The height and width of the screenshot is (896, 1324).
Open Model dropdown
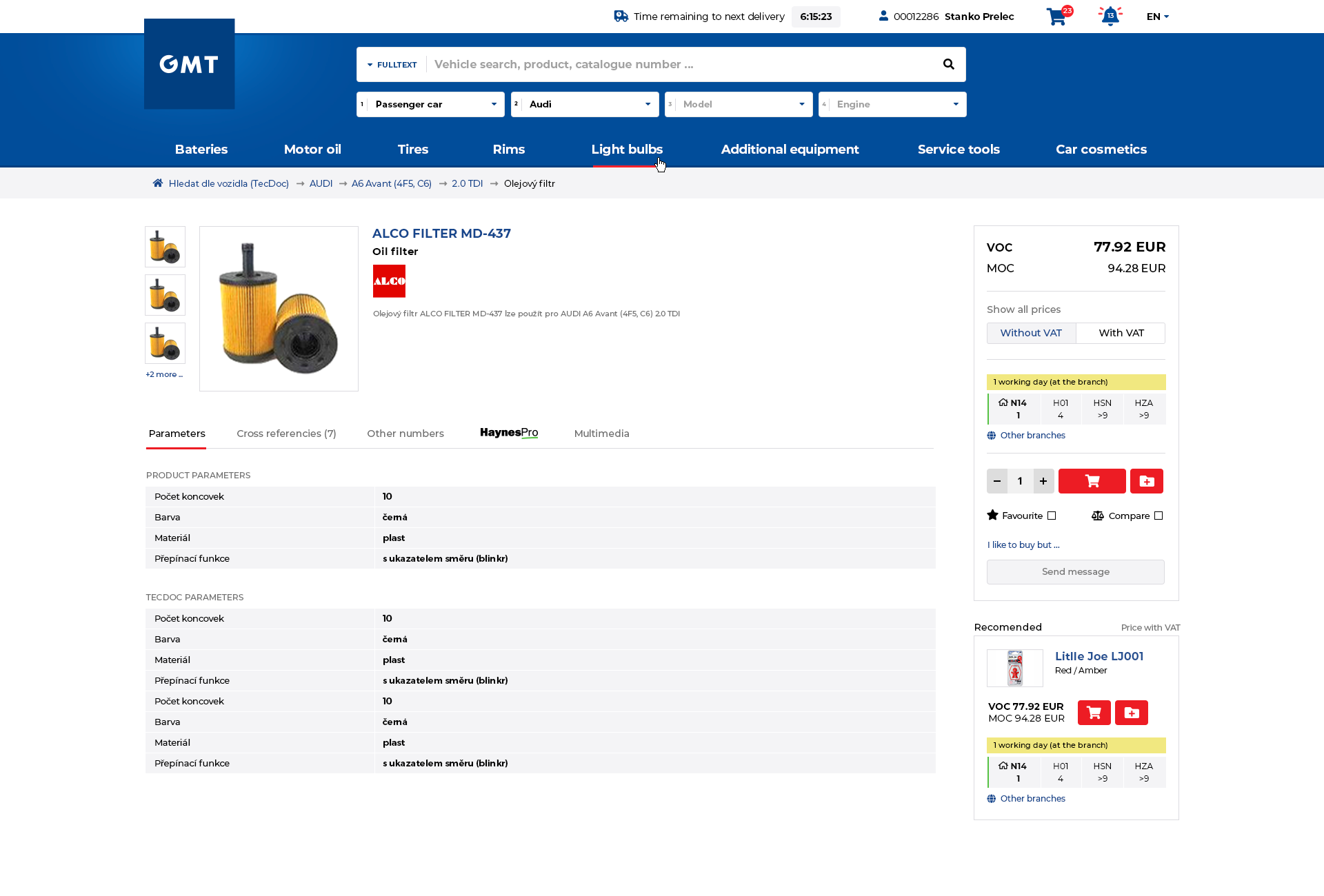coord(739,104)
